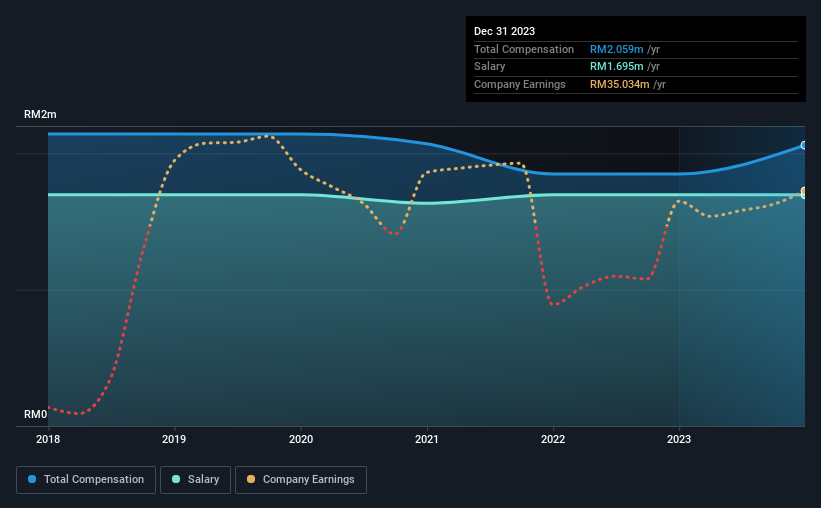Click the 2020 x-axis label

point(301,439)
